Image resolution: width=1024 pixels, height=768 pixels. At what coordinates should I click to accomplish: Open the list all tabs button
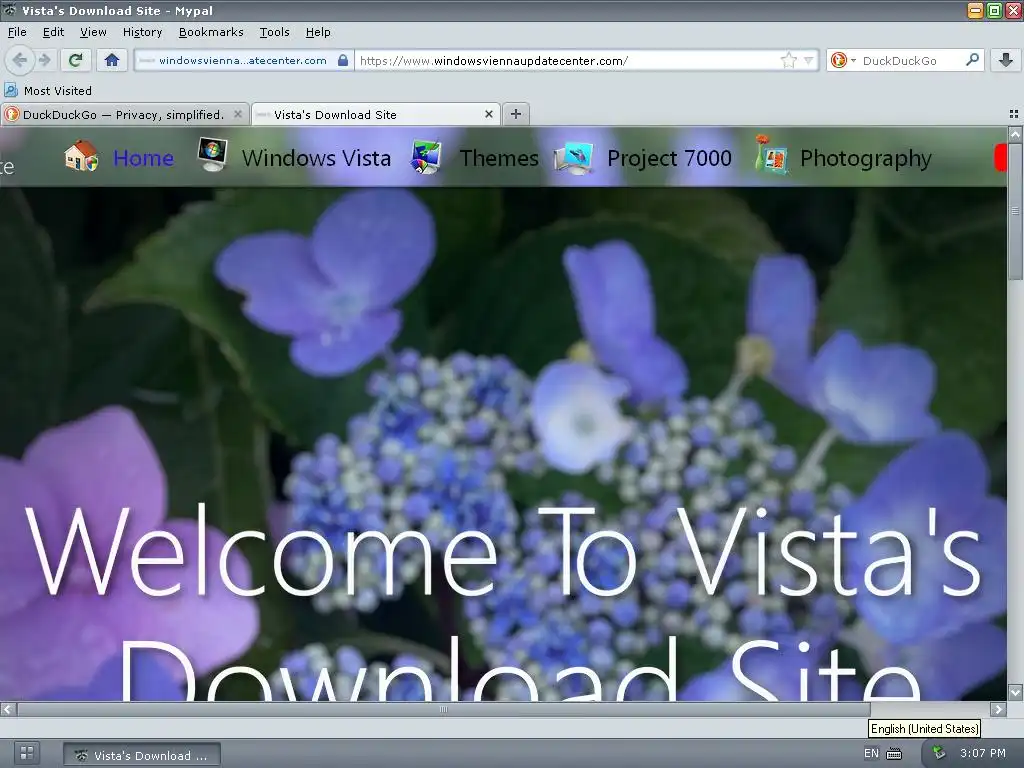1014,114
